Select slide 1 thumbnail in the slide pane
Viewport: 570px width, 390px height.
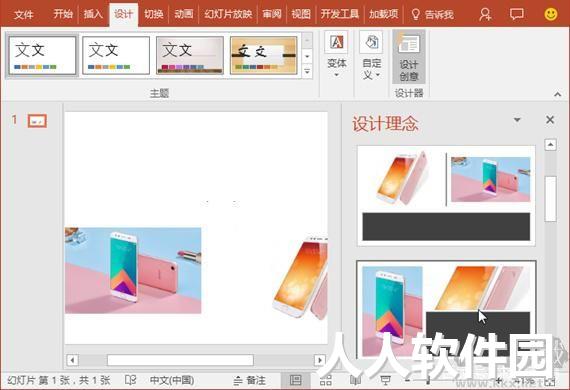[37, 121]
